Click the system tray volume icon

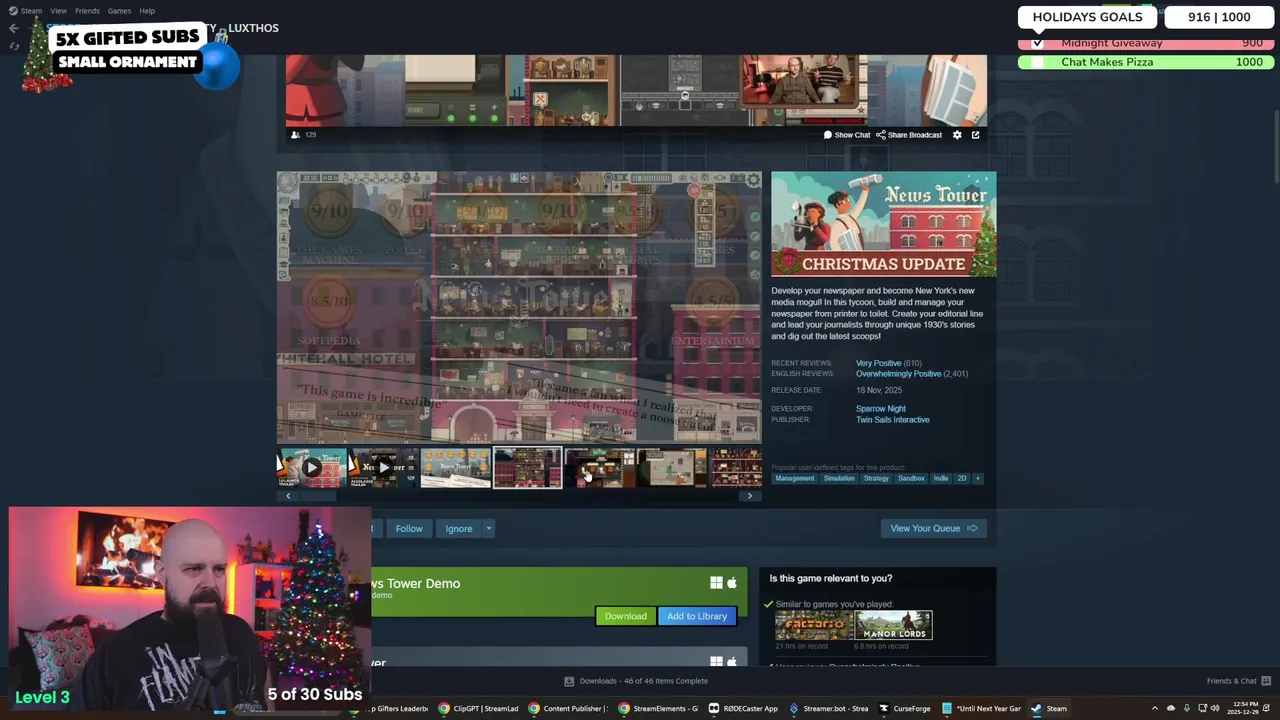point(1215,709)
